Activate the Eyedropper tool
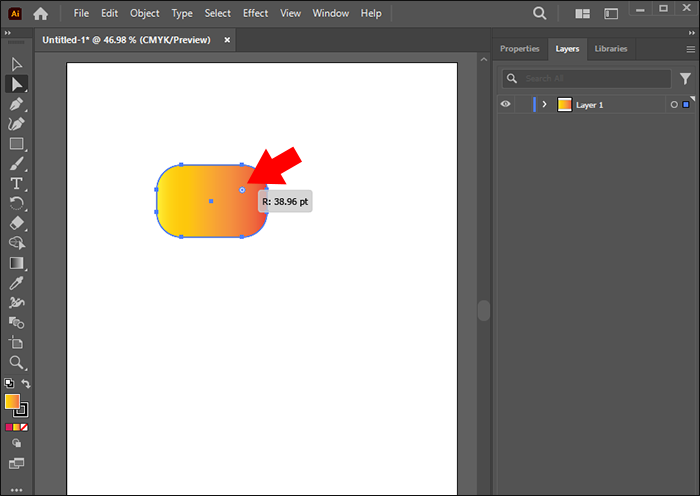 point(17,283)
